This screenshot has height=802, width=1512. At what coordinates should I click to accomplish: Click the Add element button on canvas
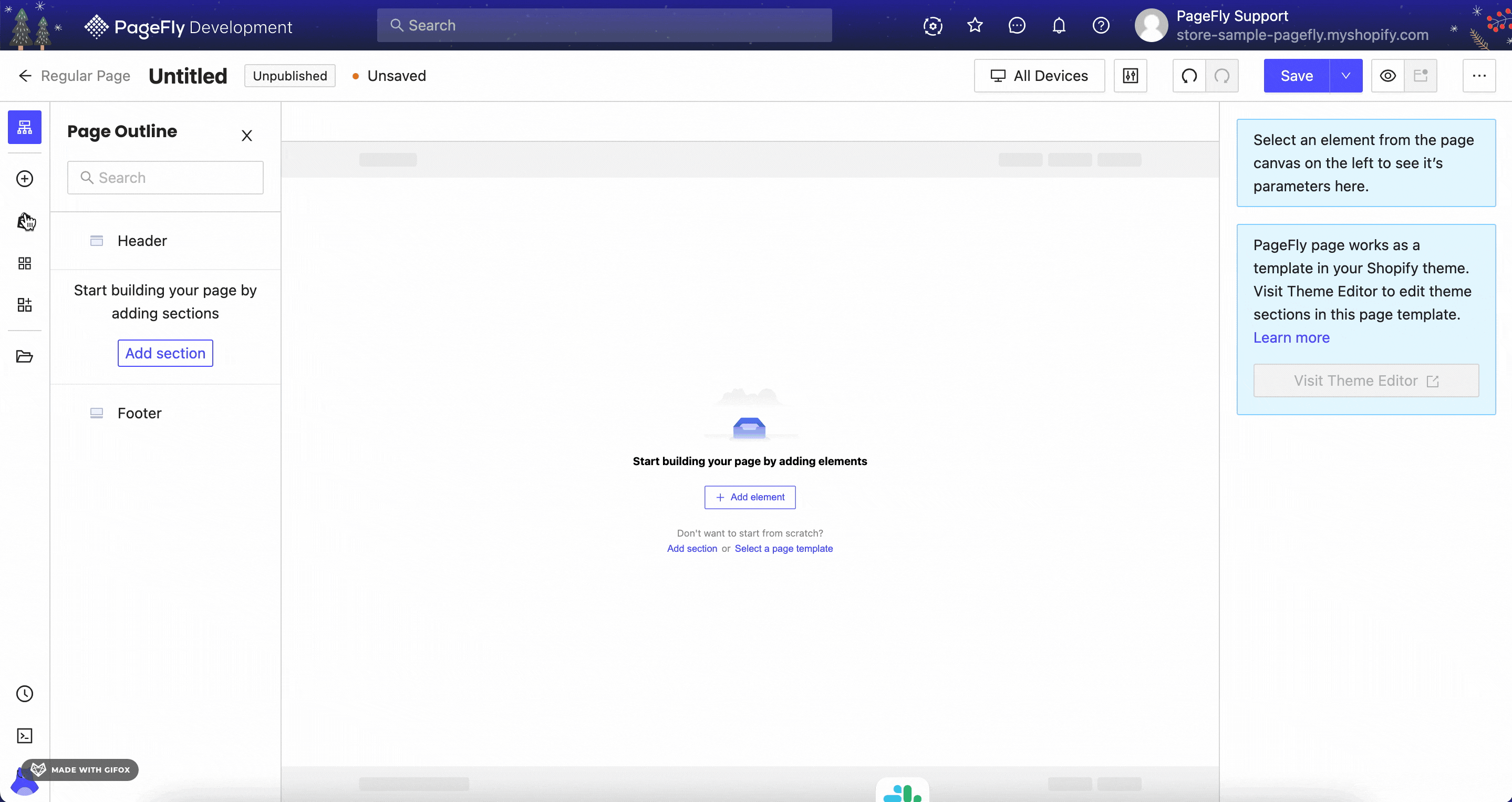pyautogui.click(x=750, y=497)
